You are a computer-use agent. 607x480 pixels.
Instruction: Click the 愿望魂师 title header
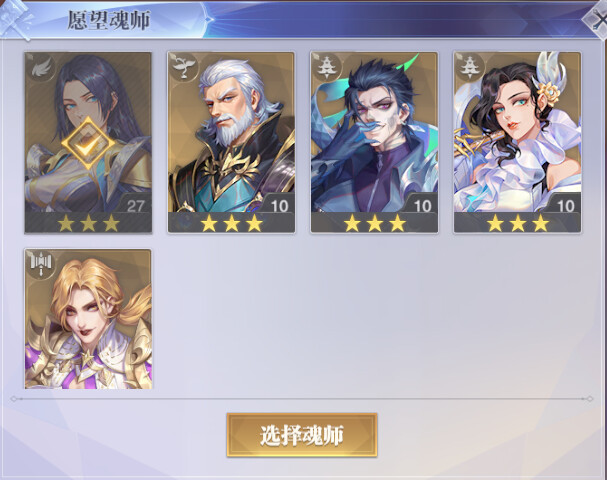pyautogui.click(x=109, y=20)
